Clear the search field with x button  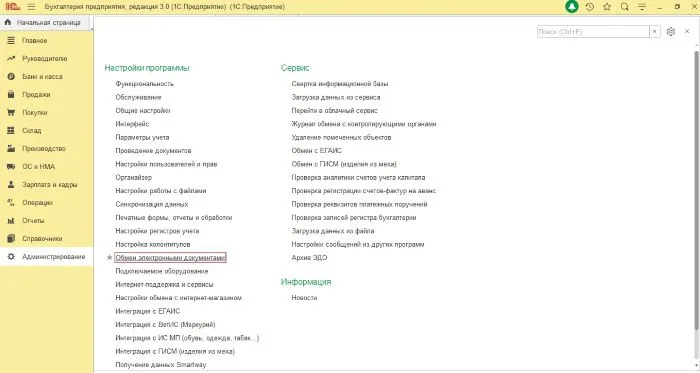pyautogui.click(x=654, y=32)
